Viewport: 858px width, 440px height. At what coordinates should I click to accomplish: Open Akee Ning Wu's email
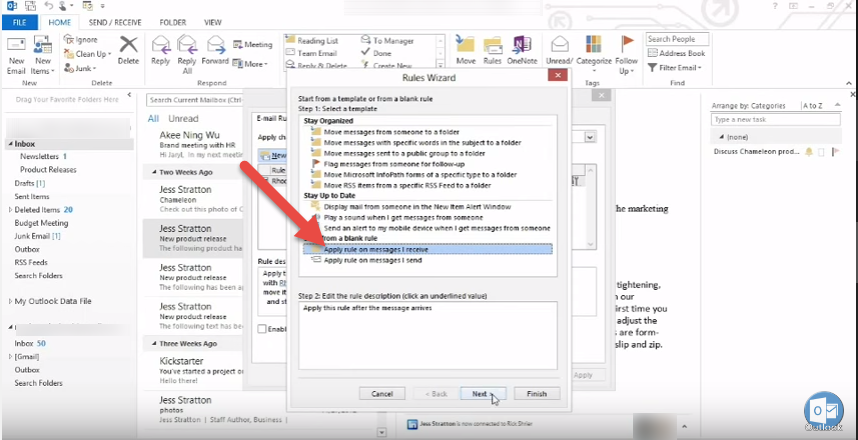click(x=194, y=144)
